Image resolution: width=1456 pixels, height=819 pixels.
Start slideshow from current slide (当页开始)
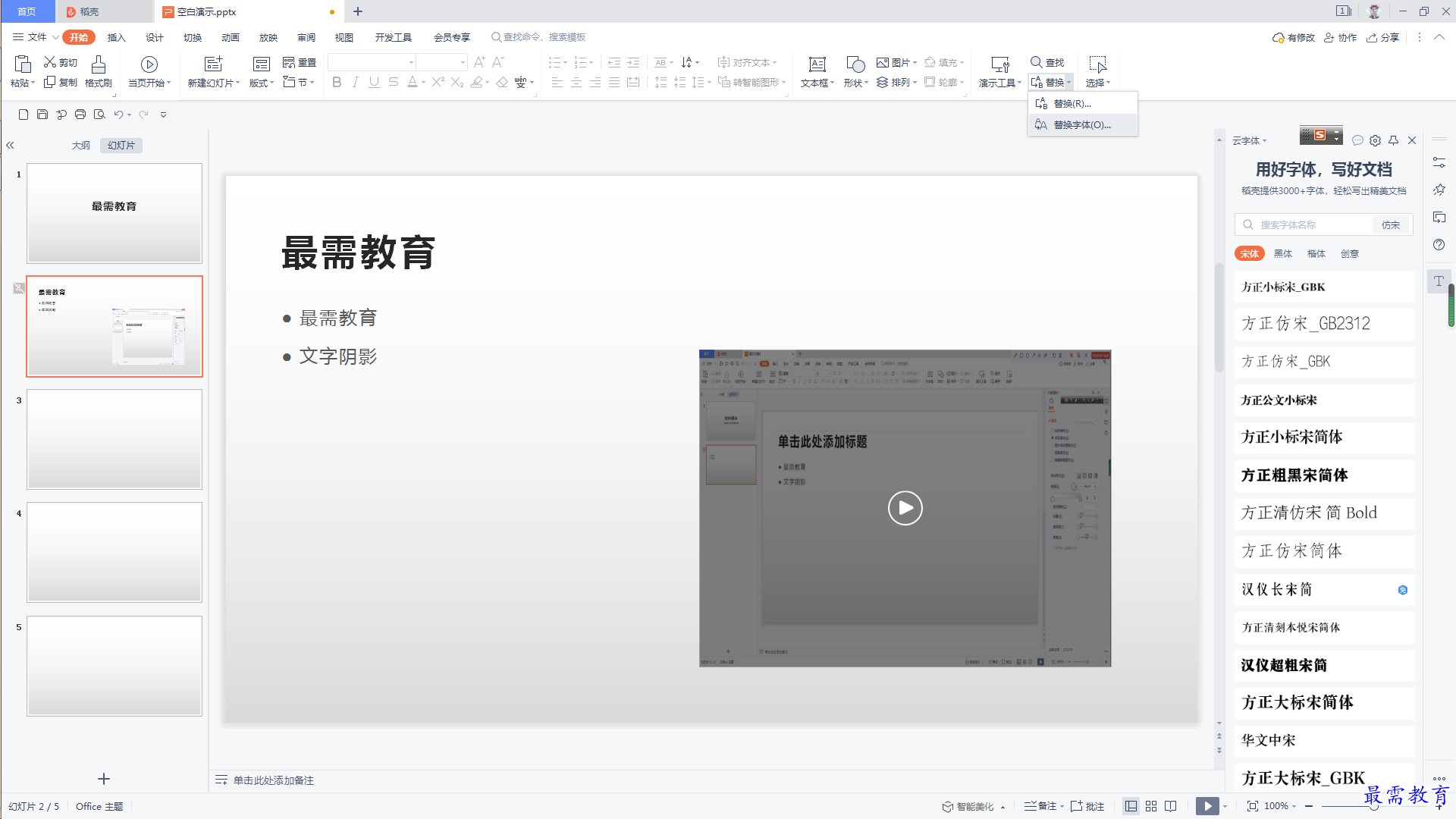(149, 64)
